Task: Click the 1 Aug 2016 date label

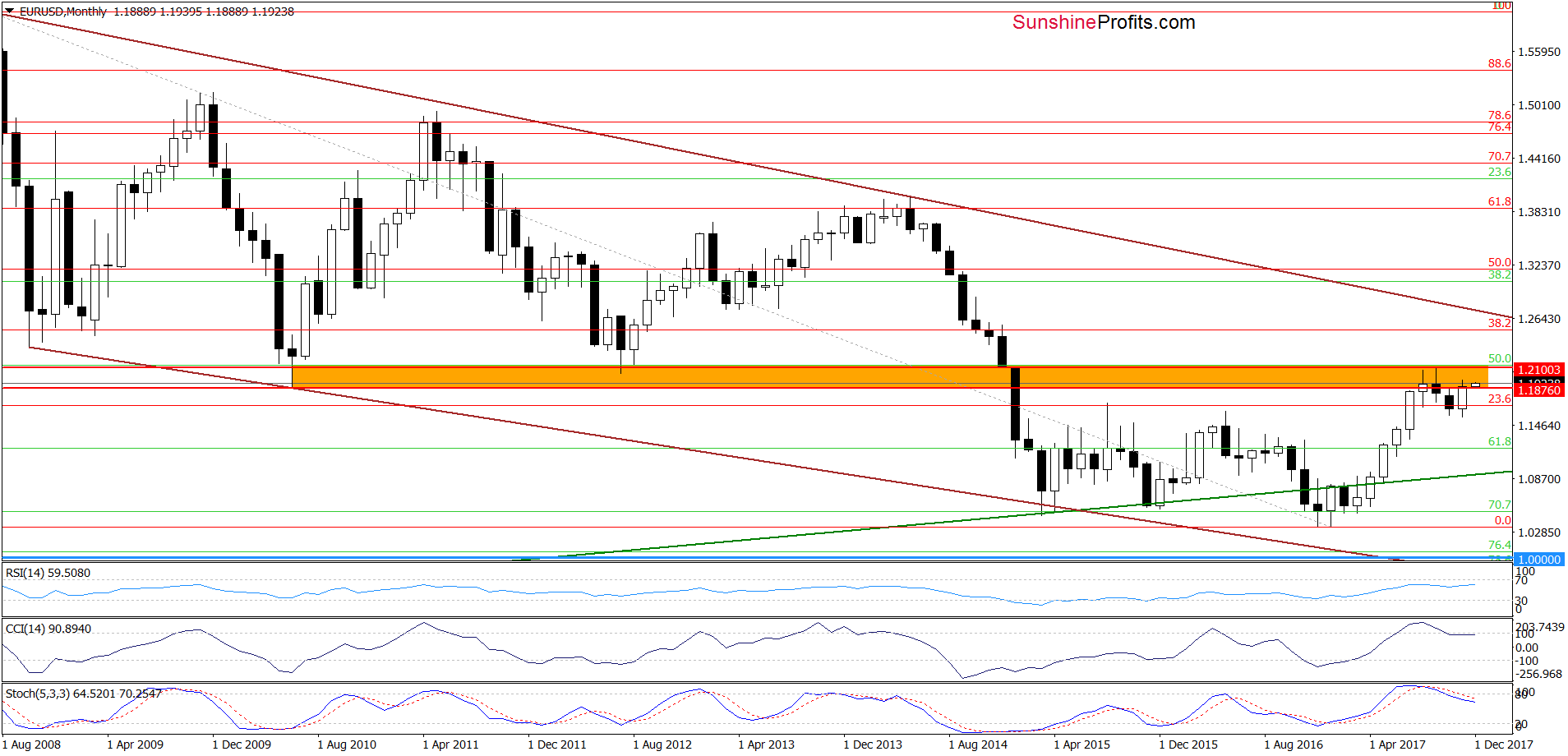Action: [1294, 744]
